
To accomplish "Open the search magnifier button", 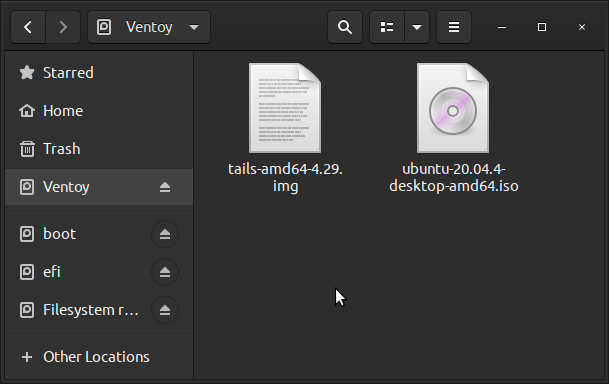I will (x=345, y=27).
